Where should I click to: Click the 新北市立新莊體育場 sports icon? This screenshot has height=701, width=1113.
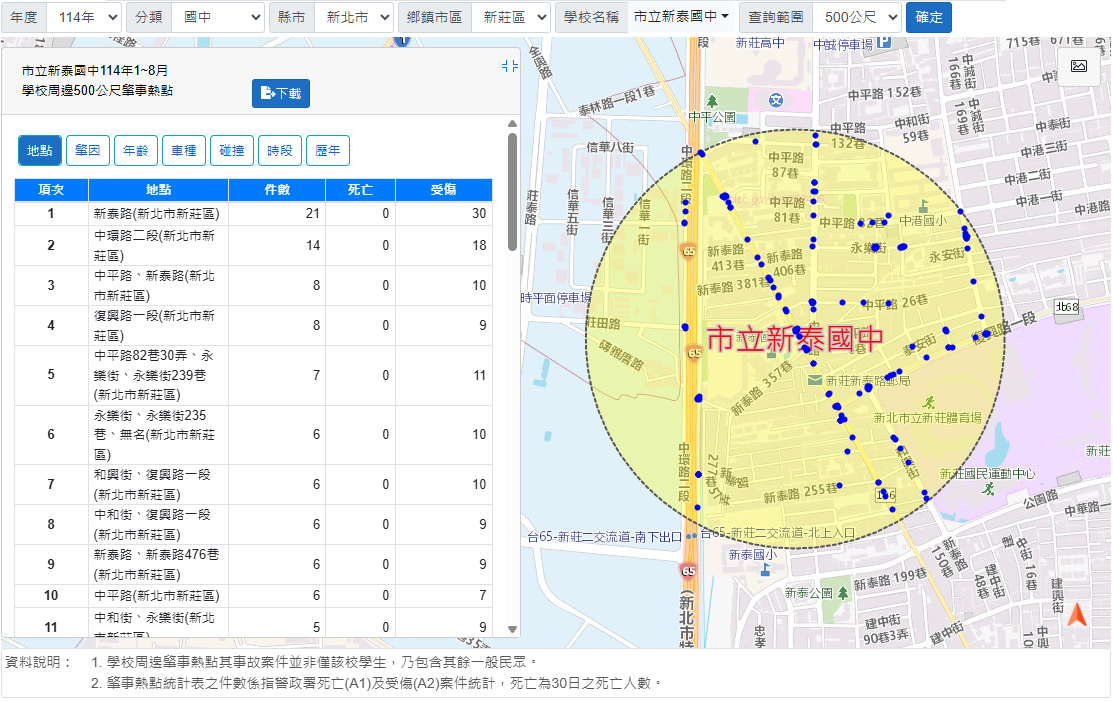pos(930,402)
